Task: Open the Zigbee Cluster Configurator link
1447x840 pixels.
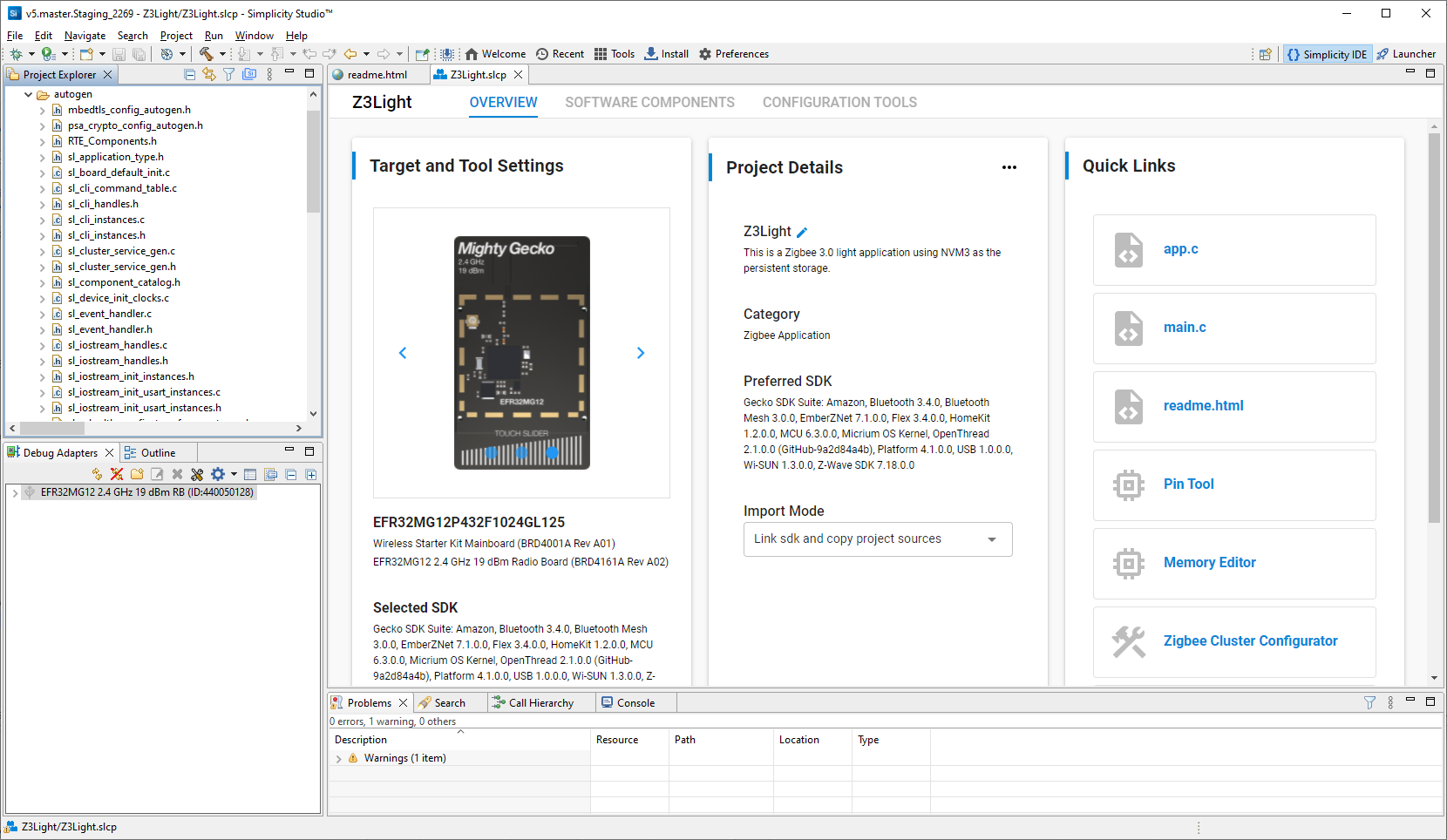Action: pos(1249,641)
